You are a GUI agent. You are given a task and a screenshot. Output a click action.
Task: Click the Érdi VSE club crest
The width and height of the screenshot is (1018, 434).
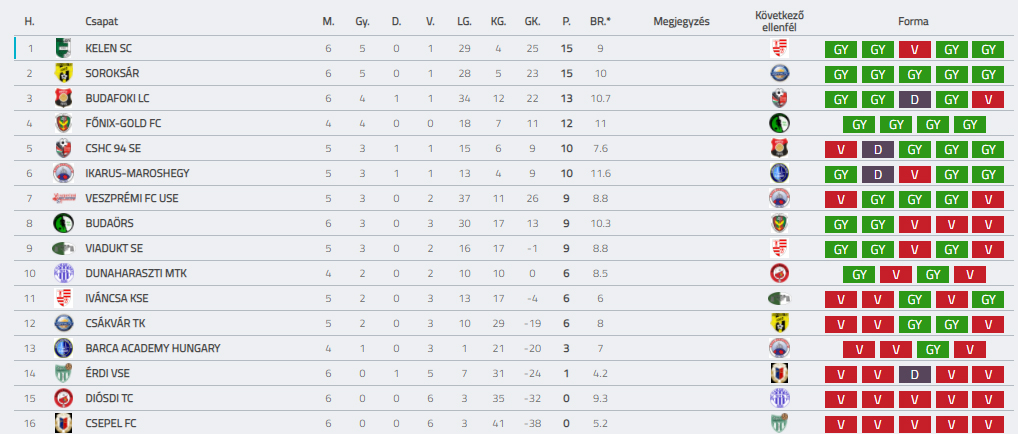point(63,373)
